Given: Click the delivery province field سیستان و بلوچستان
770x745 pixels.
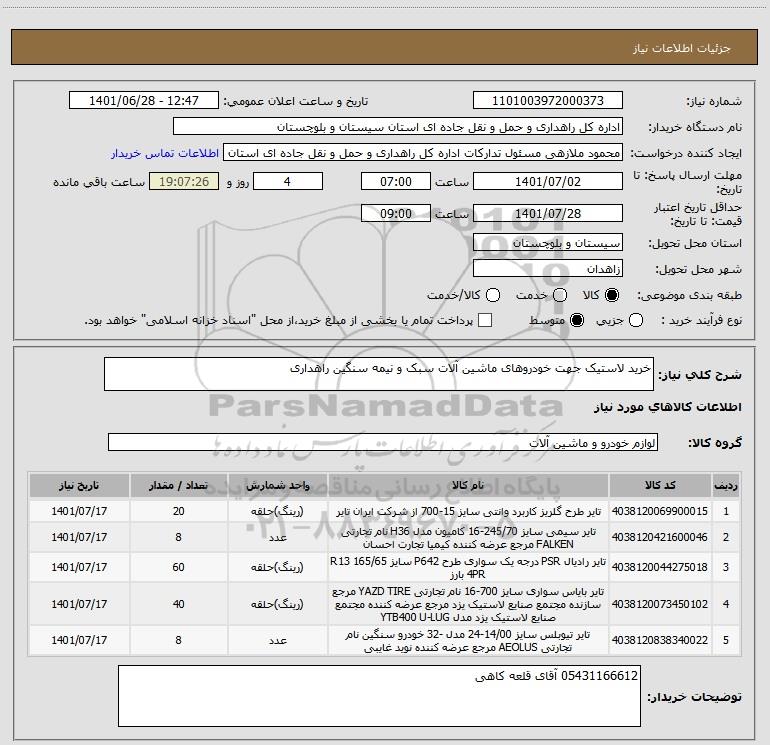Looking at the screenshot, I should click(x=548, y=243).
